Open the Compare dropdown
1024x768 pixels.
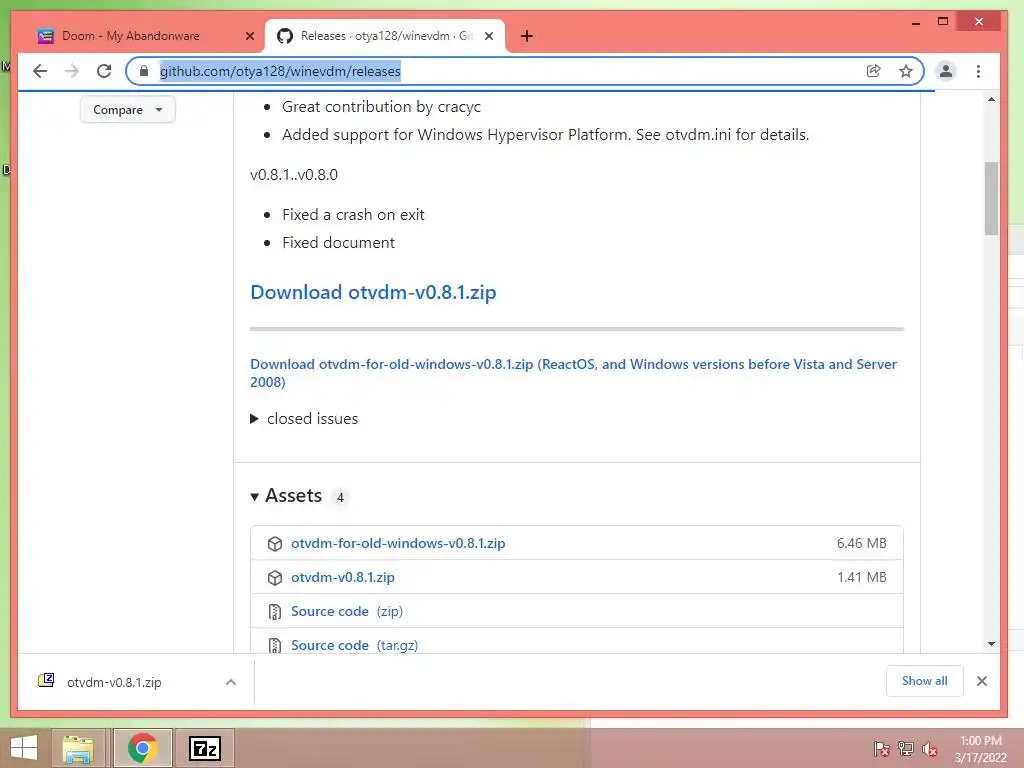128,110
